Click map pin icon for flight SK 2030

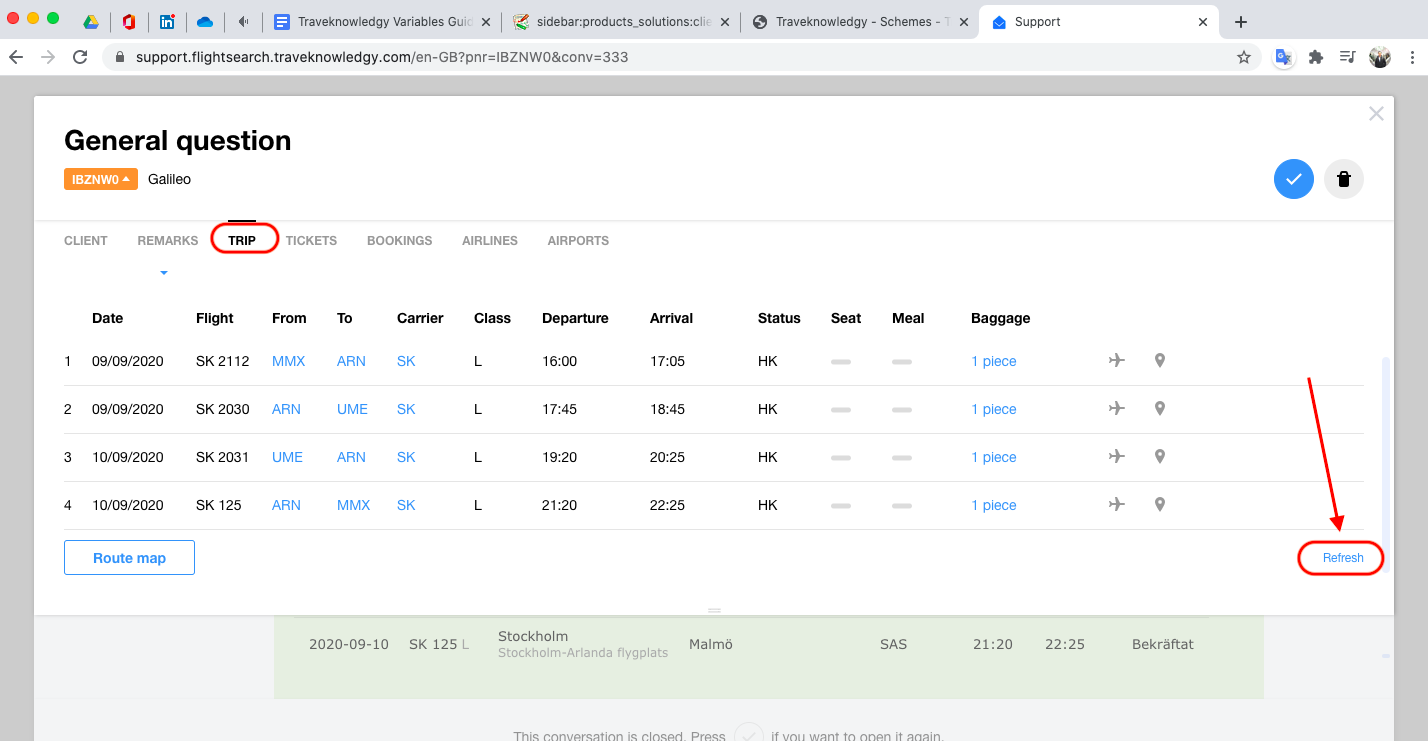click(1159, 408)
